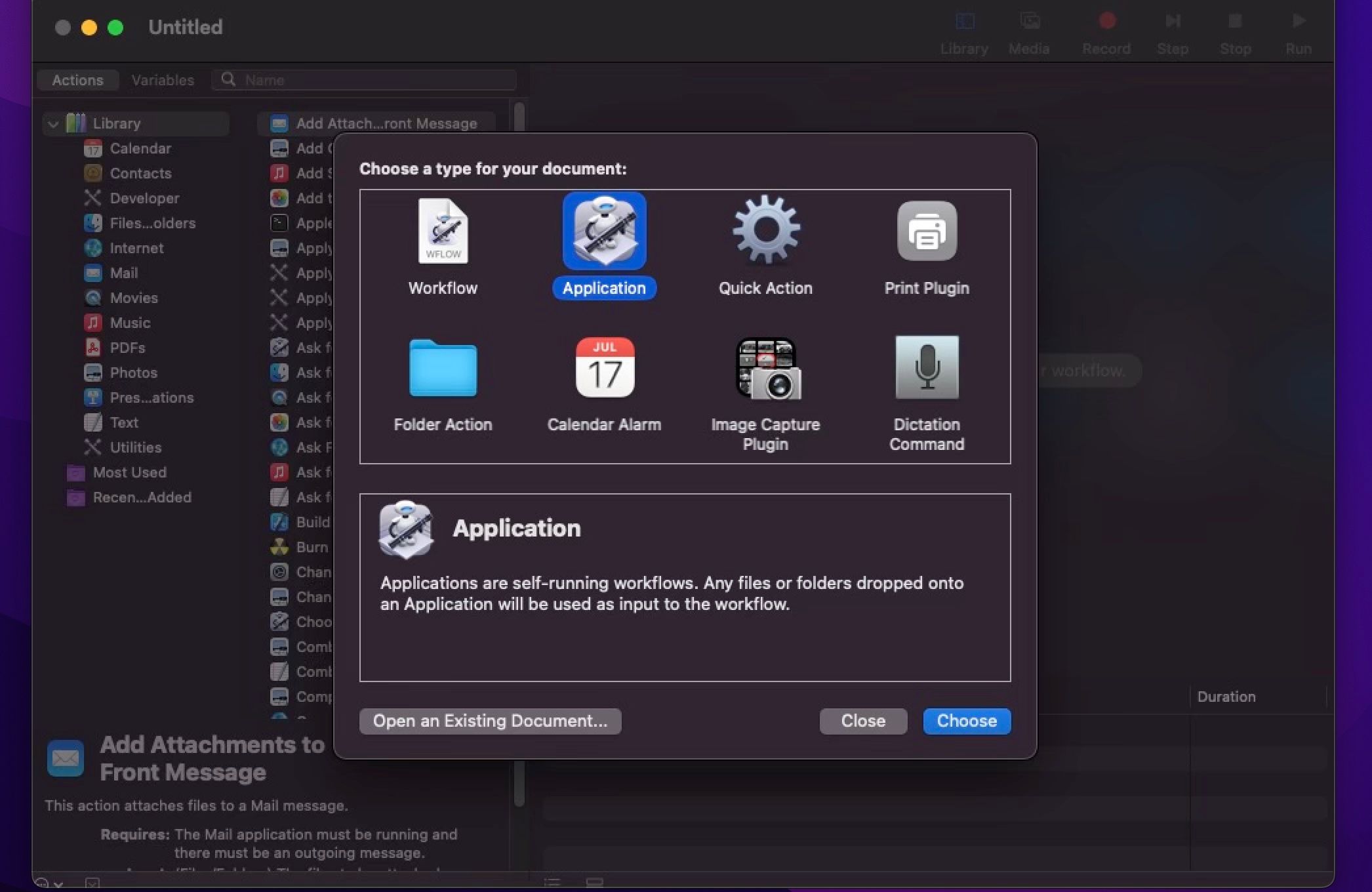Screen dimensions: 1372x892
Task: Click the Choose button
Action: [x=966, y=721]
